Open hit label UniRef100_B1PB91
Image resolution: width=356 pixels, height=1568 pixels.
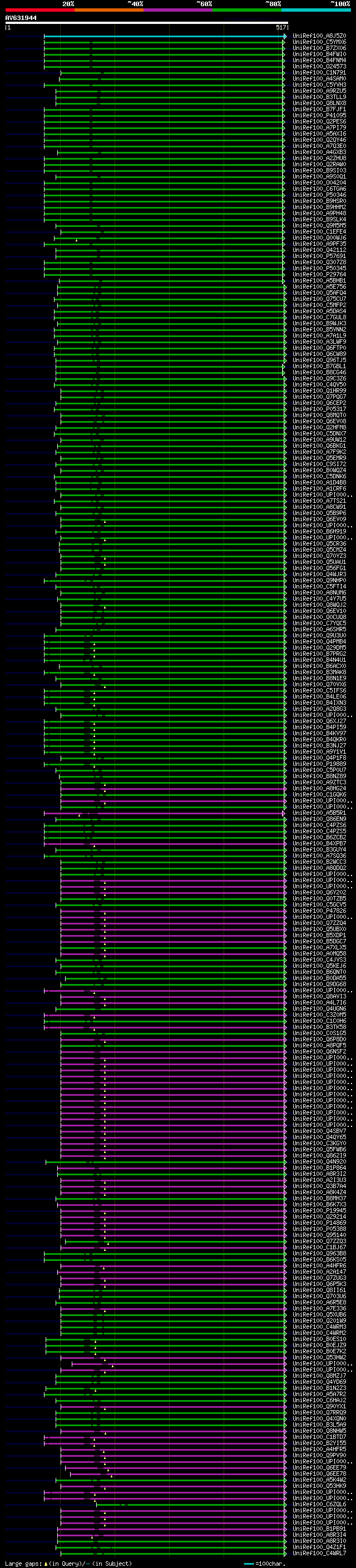319,1529
